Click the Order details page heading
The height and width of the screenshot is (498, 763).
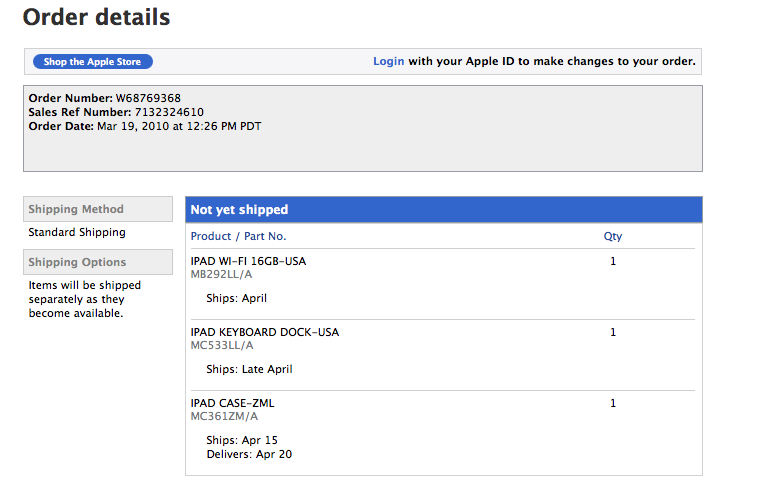96,17
